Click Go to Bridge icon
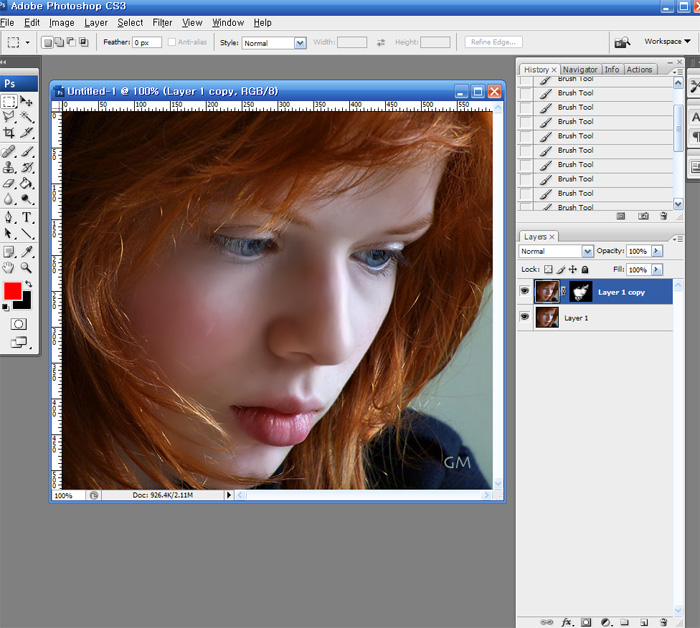This screenshot has height=628, width=700. (x=622, y=42)
